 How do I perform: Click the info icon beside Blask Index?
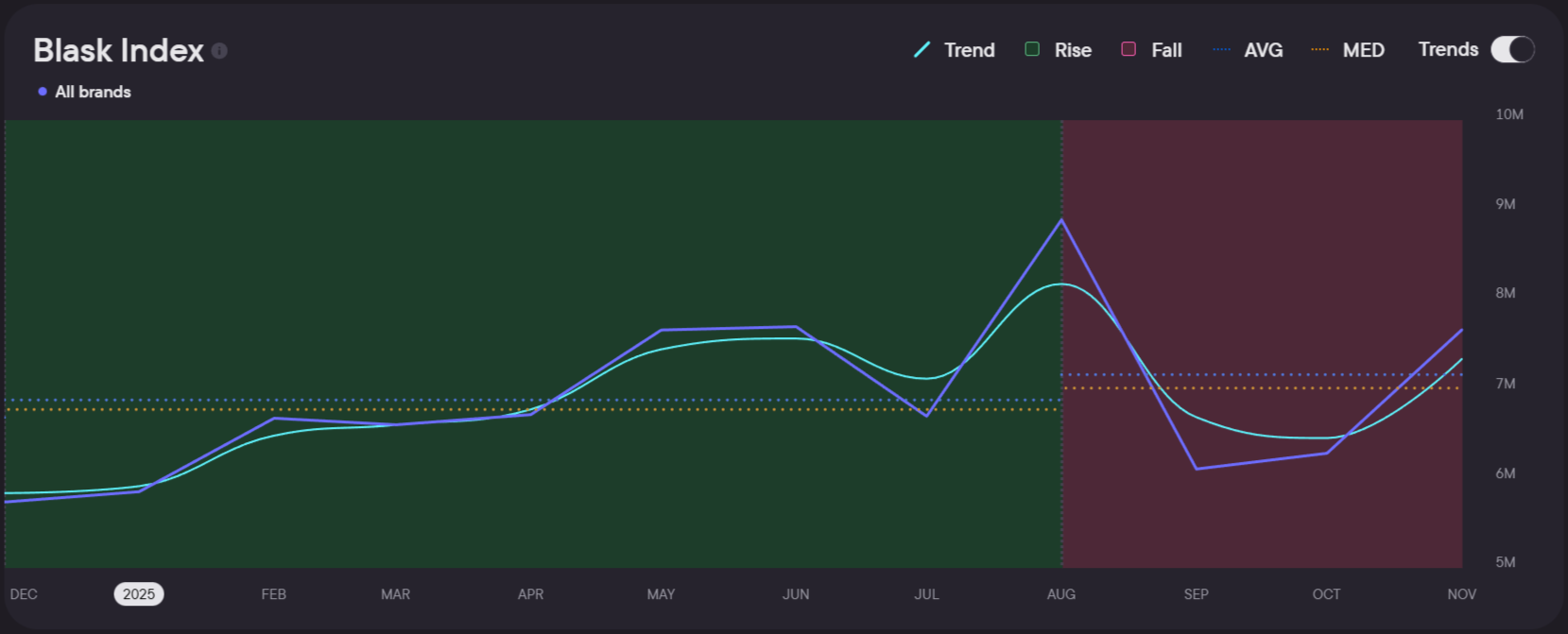click(219, 51)
